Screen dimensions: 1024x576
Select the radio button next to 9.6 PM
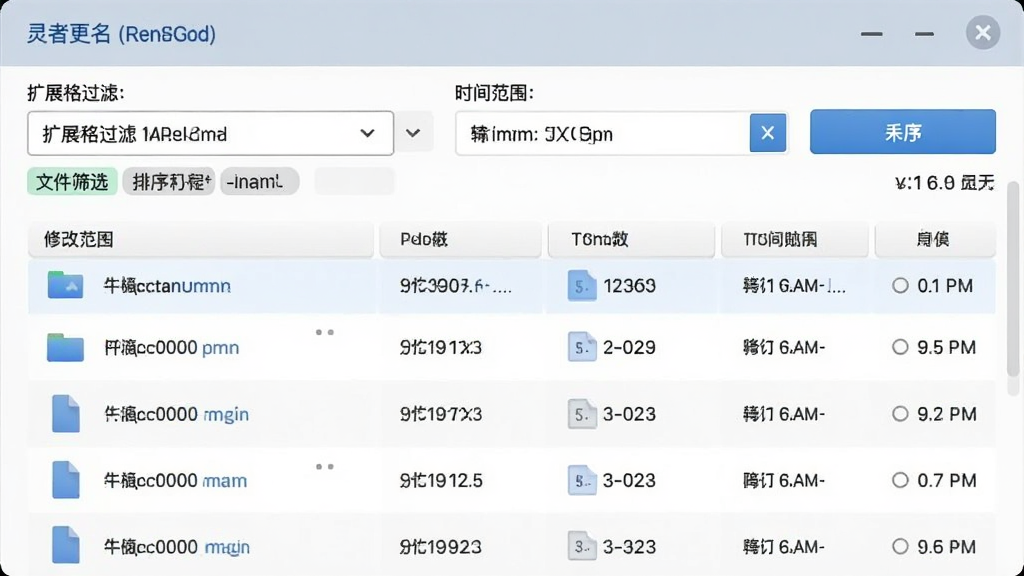click(x=900, y=547)
